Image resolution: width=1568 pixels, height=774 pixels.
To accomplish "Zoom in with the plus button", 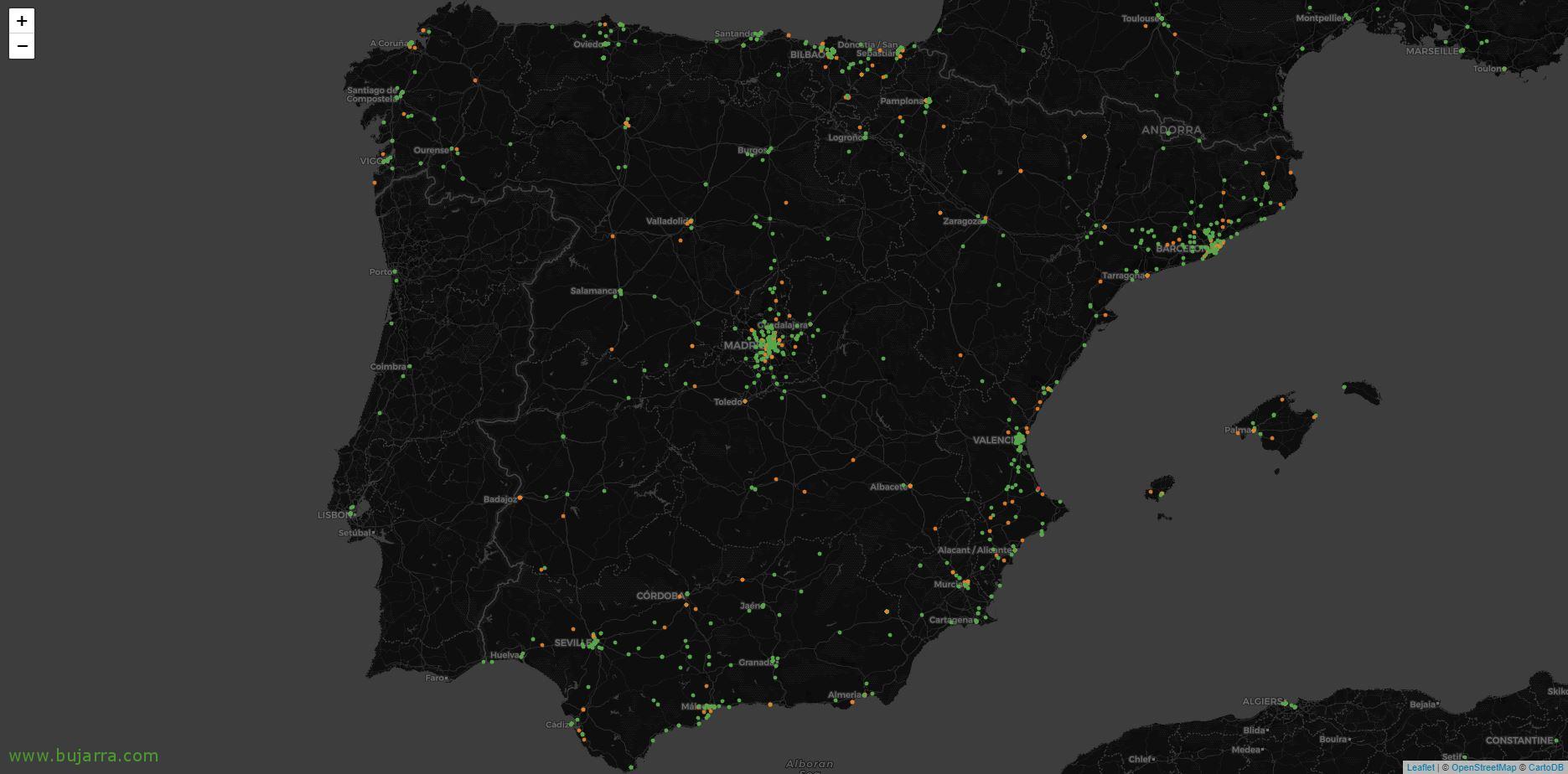I will [22, 21].
